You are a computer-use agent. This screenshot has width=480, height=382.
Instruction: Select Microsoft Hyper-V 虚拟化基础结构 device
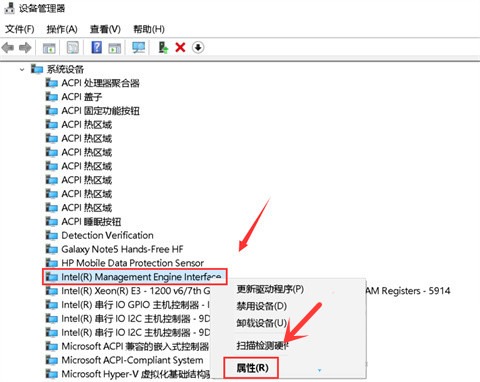click(x=128, y=374)
